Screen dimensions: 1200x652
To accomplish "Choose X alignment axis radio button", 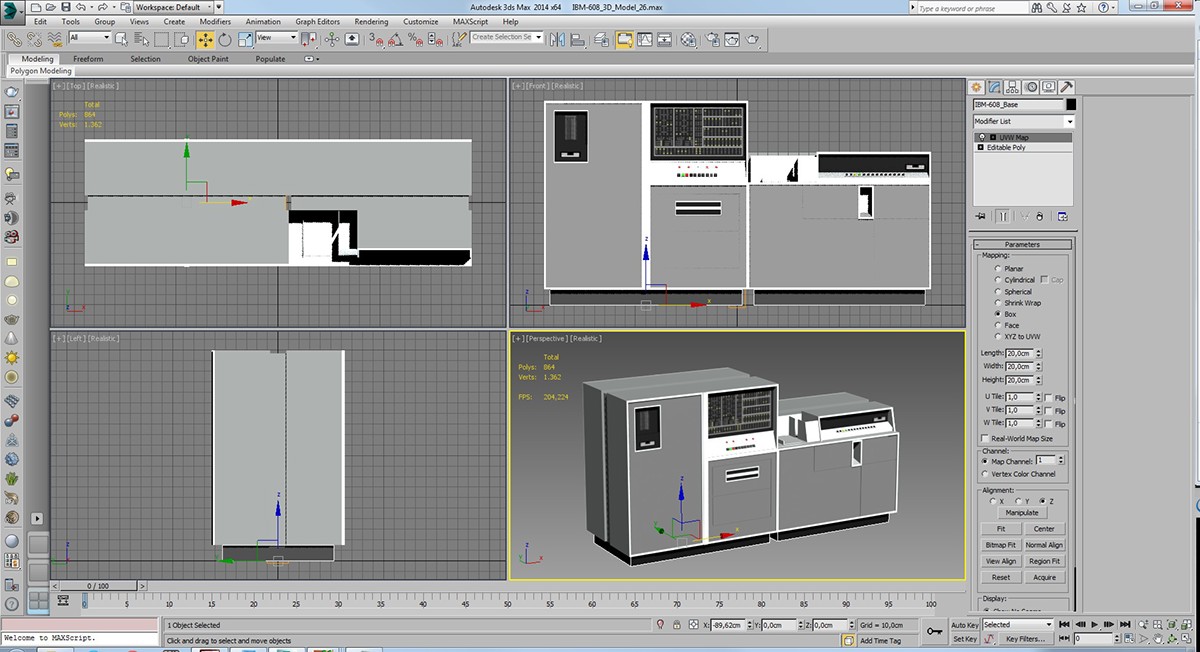I will [993, 501].
